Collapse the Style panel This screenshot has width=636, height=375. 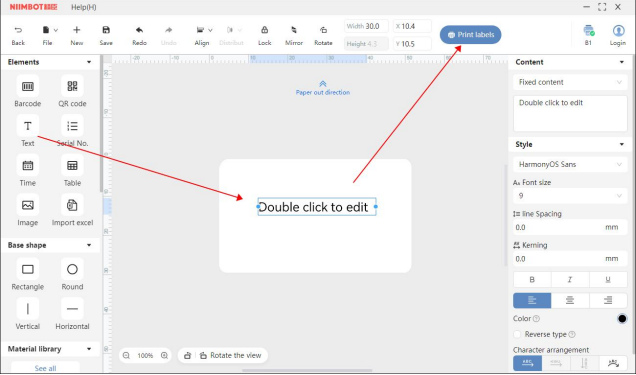(x=622, y=145)
